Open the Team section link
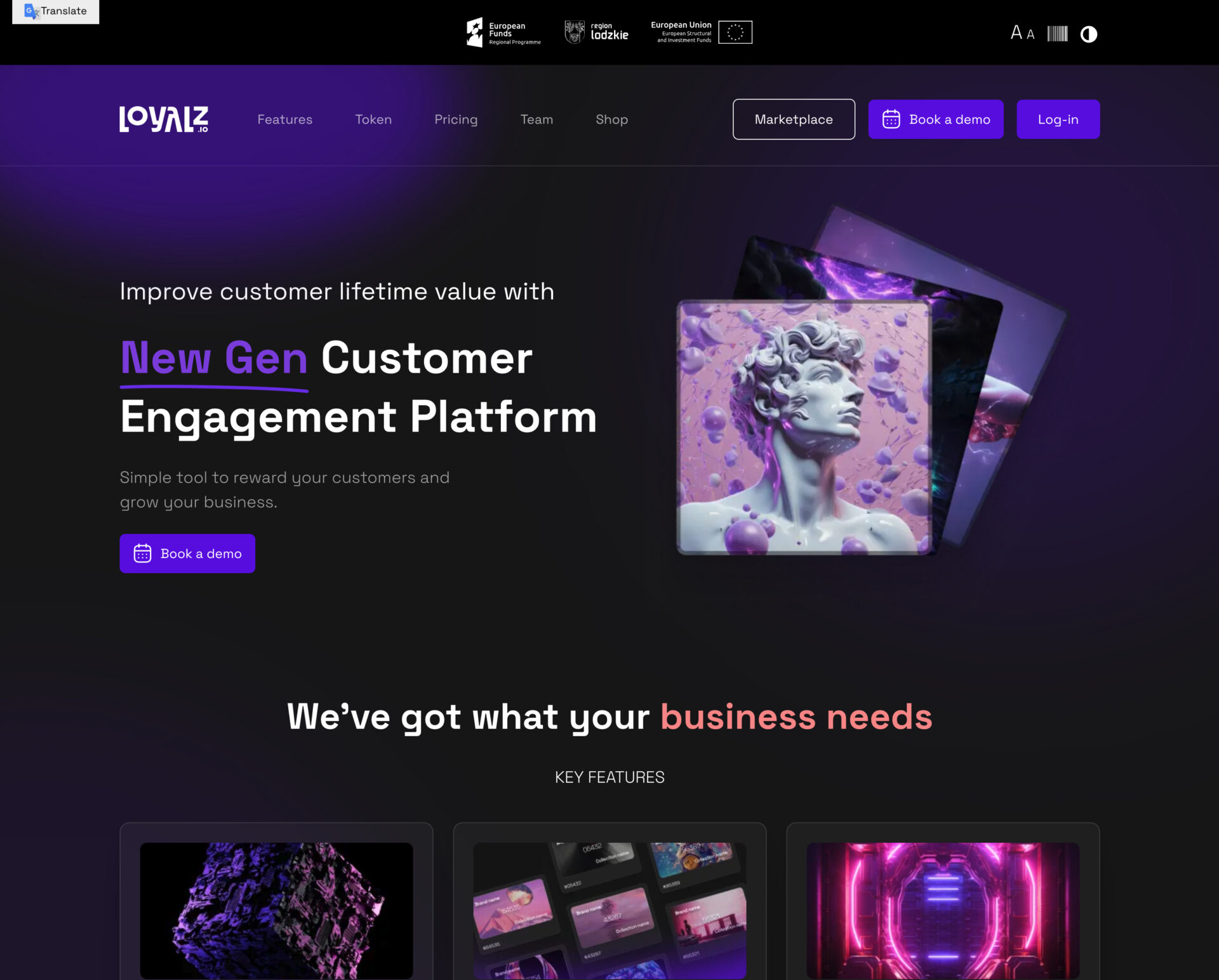Image resolution: width=1219 pixels, height=980 pixels. [x=536, y=119]
